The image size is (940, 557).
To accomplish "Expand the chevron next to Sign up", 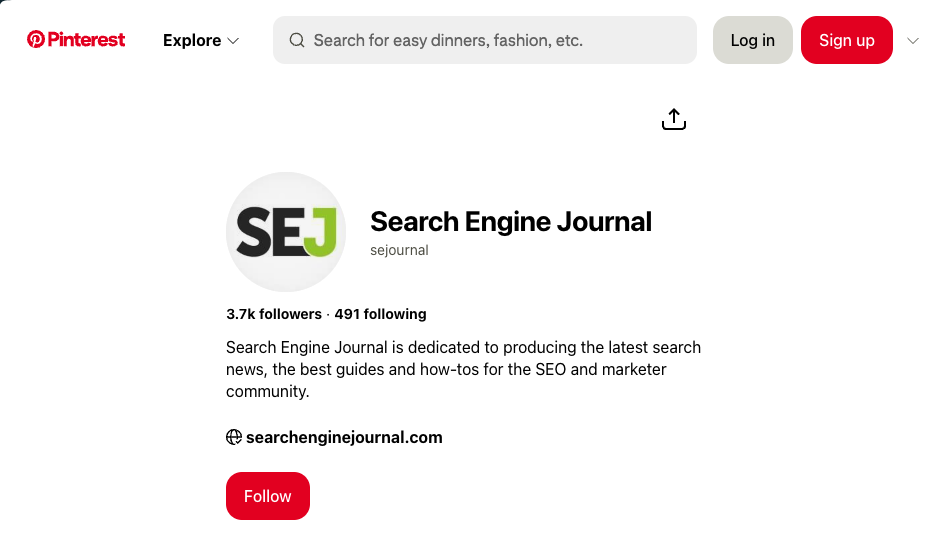I will tap(912, 41).
